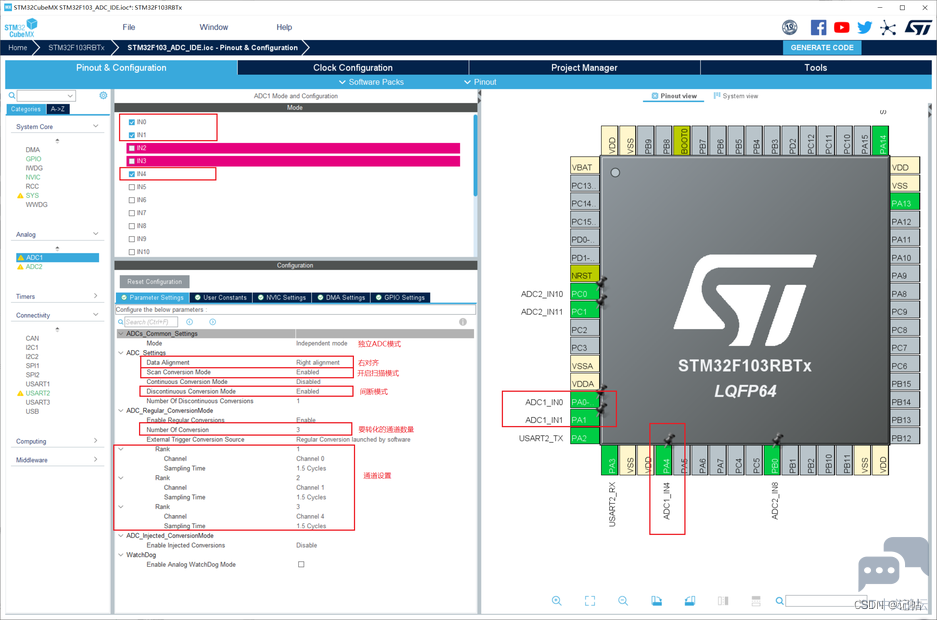Image resolution: width=937 pixels, height=620 pixels.
Task: Enable Analog WatchDog Mode checkbox
Action: [301, 564]
